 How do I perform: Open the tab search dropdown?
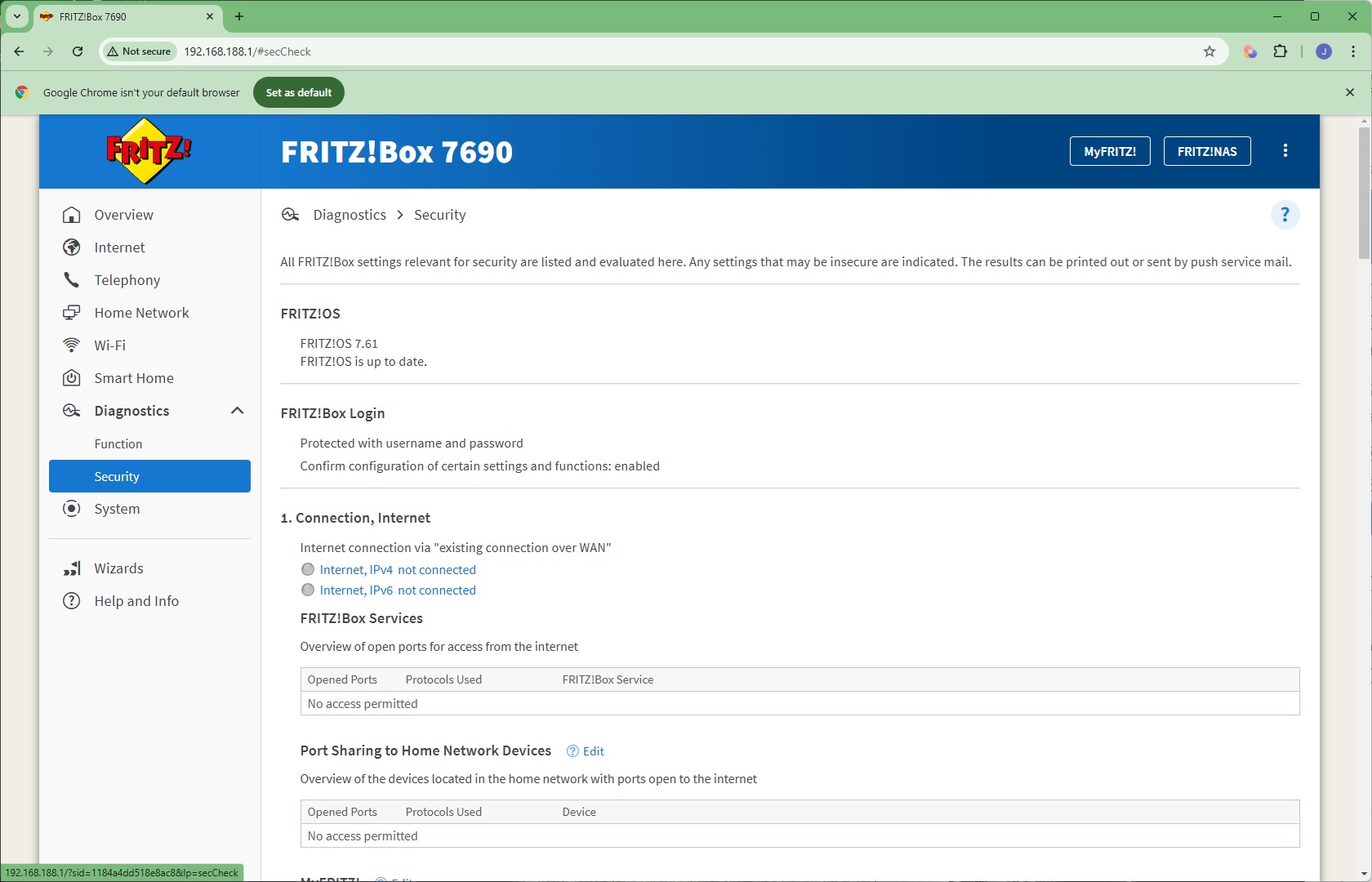16,16
